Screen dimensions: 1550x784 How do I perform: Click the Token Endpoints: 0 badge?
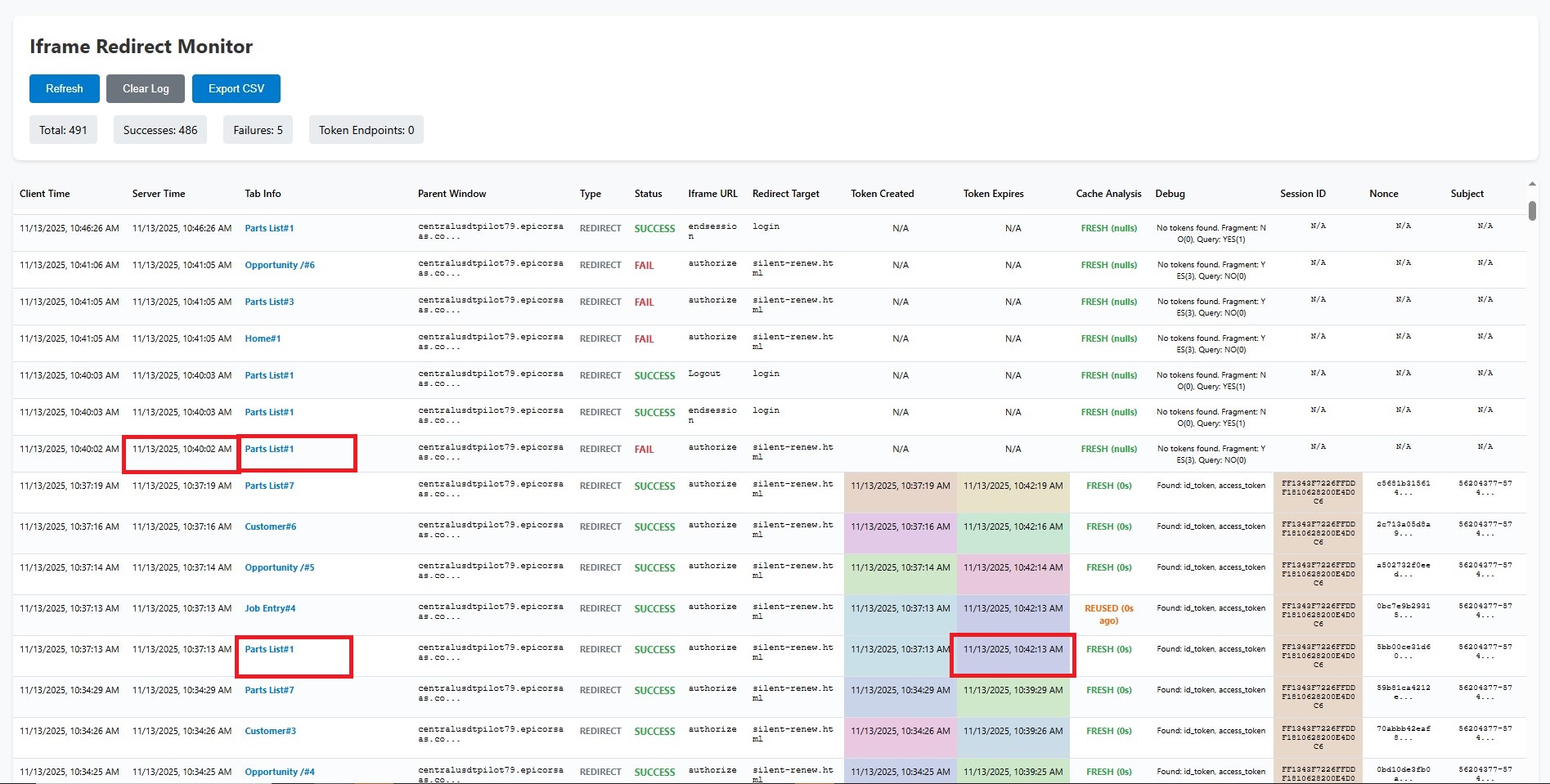[366, 130]
